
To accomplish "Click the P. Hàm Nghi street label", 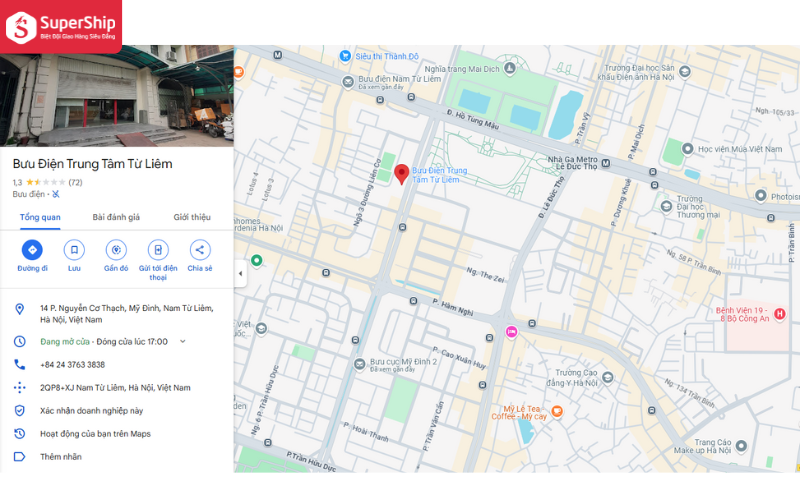I will point(453,308).
